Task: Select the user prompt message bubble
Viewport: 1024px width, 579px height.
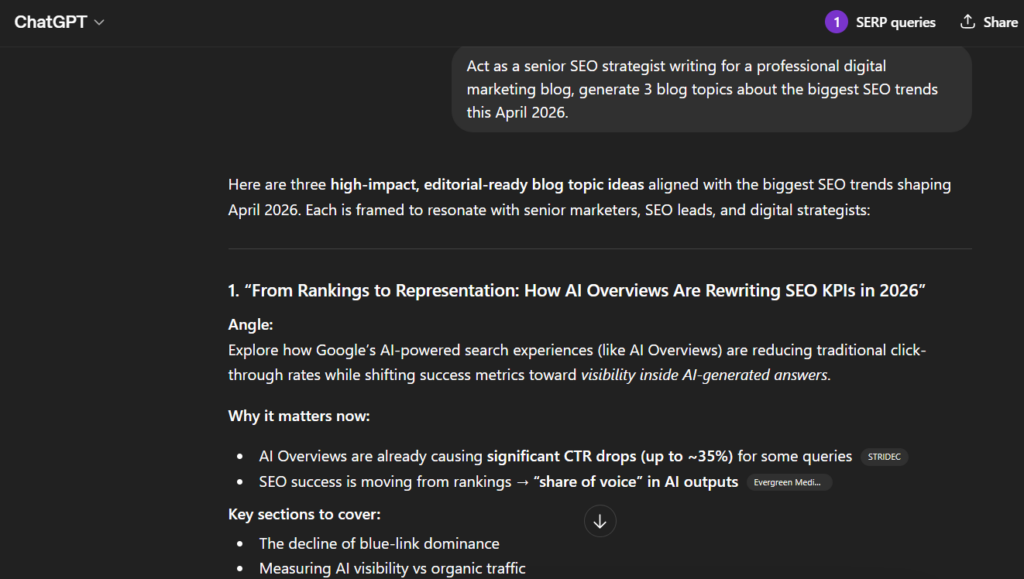Action: tap(711, 89)
